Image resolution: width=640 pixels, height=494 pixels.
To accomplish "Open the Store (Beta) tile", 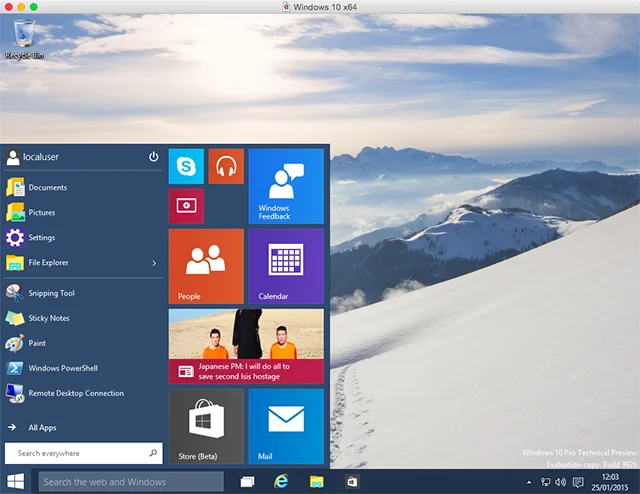I will coord(206,426).
